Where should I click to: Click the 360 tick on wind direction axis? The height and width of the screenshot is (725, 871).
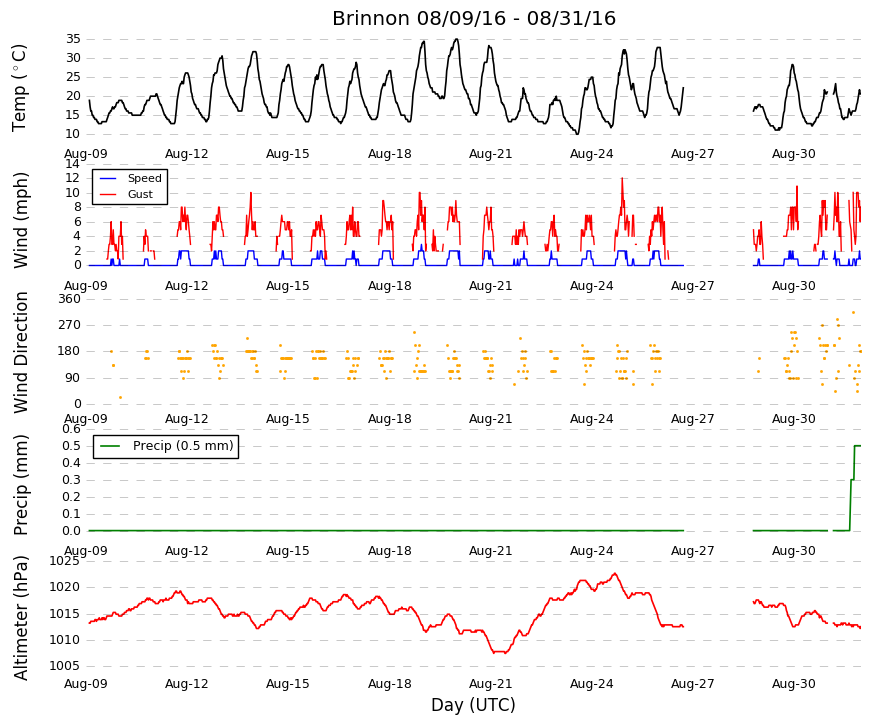coord(70,299)
